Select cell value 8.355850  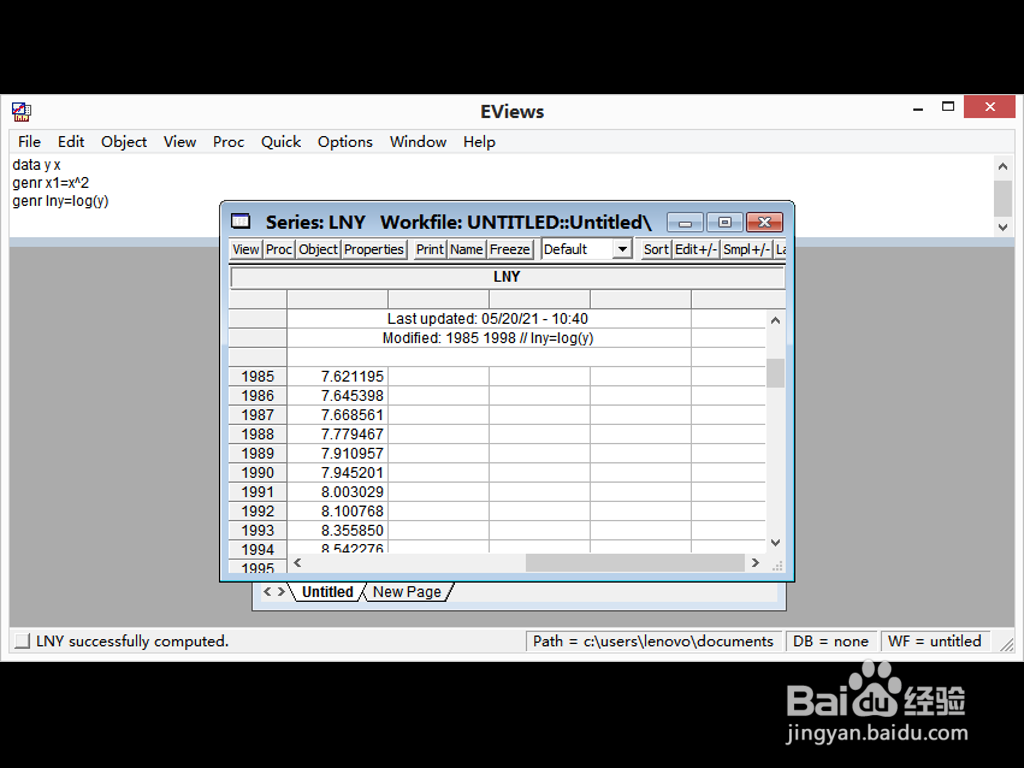(x=338, y=531)
